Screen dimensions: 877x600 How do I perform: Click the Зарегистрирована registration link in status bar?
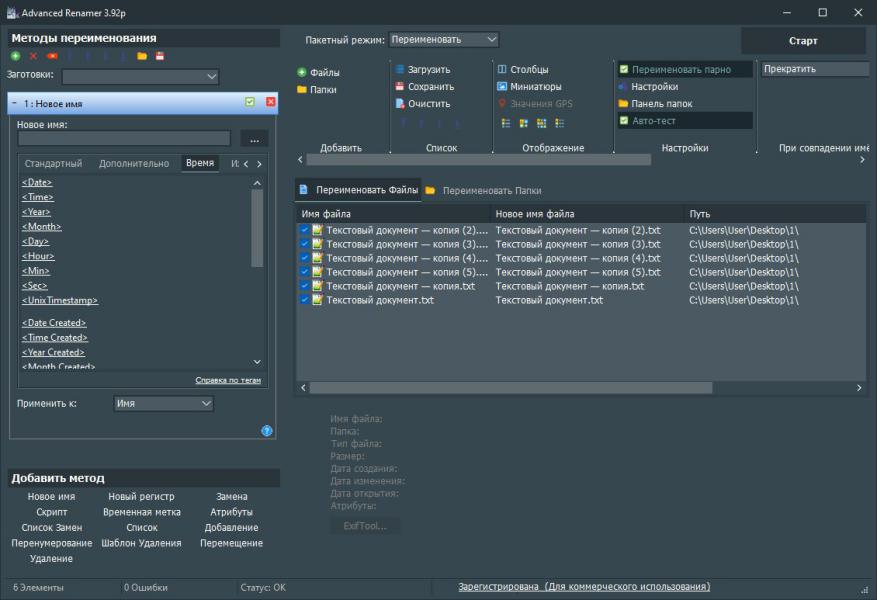(584, 587)
